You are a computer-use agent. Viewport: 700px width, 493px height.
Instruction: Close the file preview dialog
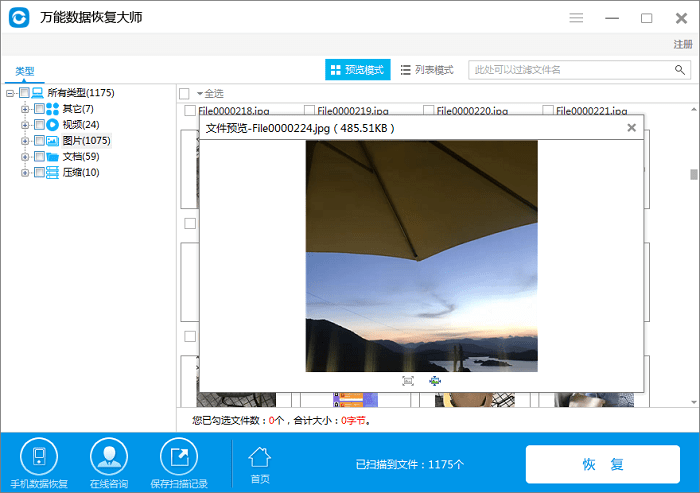click(631, 128)
